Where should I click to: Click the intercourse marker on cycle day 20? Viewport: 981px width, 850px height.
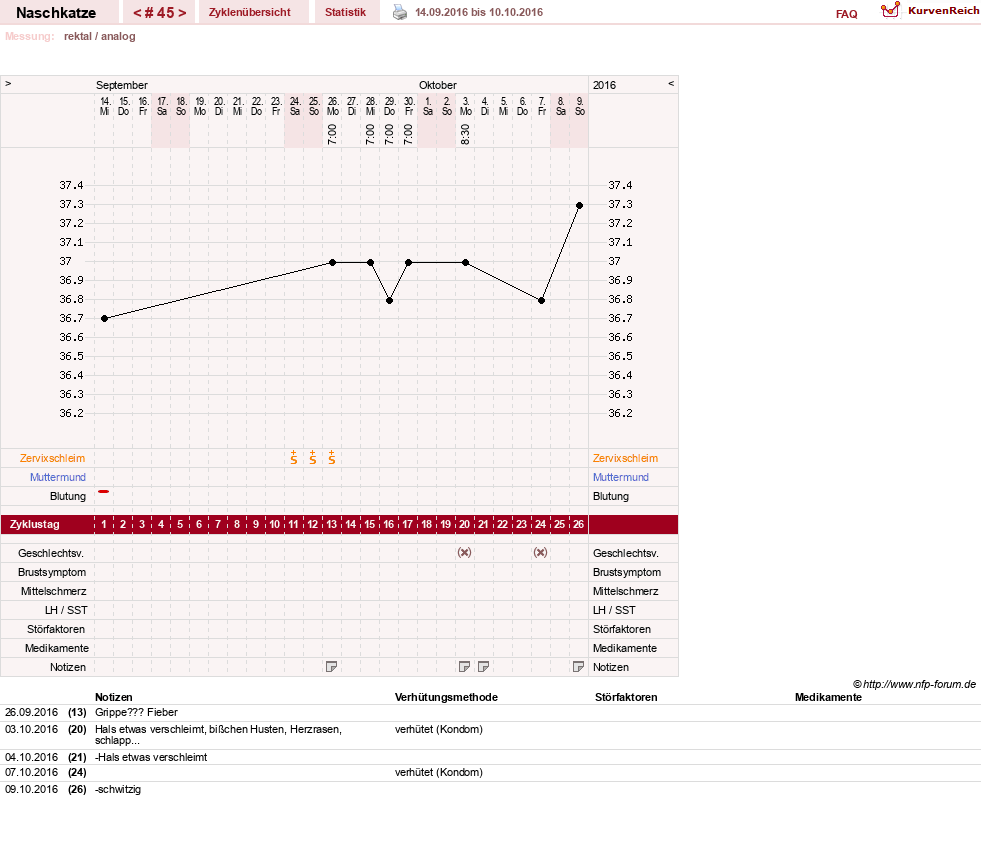coord(464,552)
